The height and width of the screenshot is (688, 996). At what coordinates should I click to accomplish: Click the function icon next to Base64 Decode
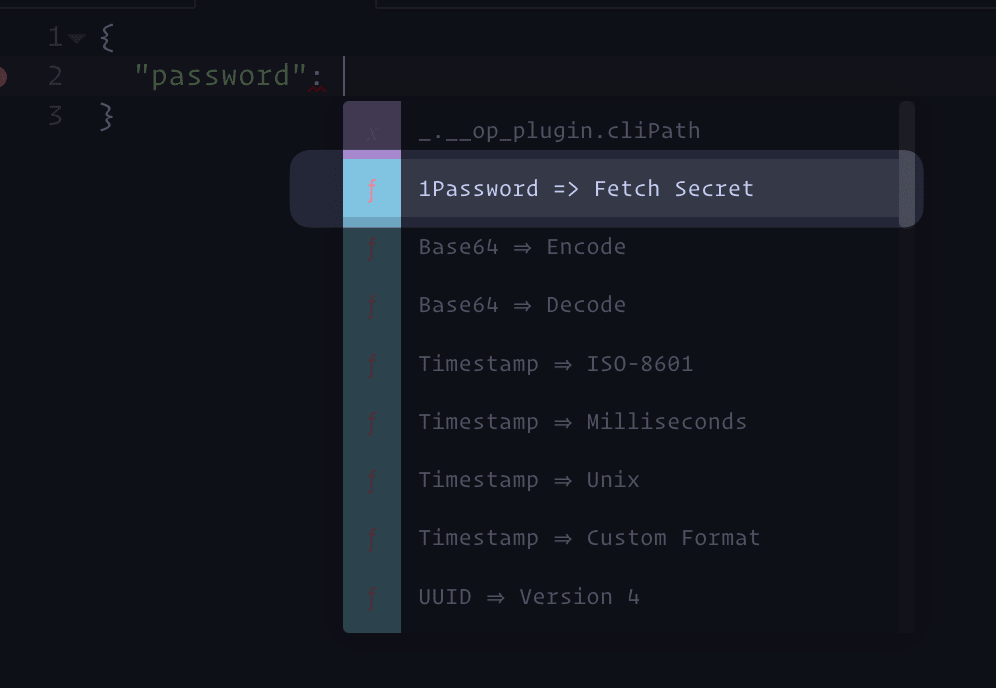[x=372, y=306]
